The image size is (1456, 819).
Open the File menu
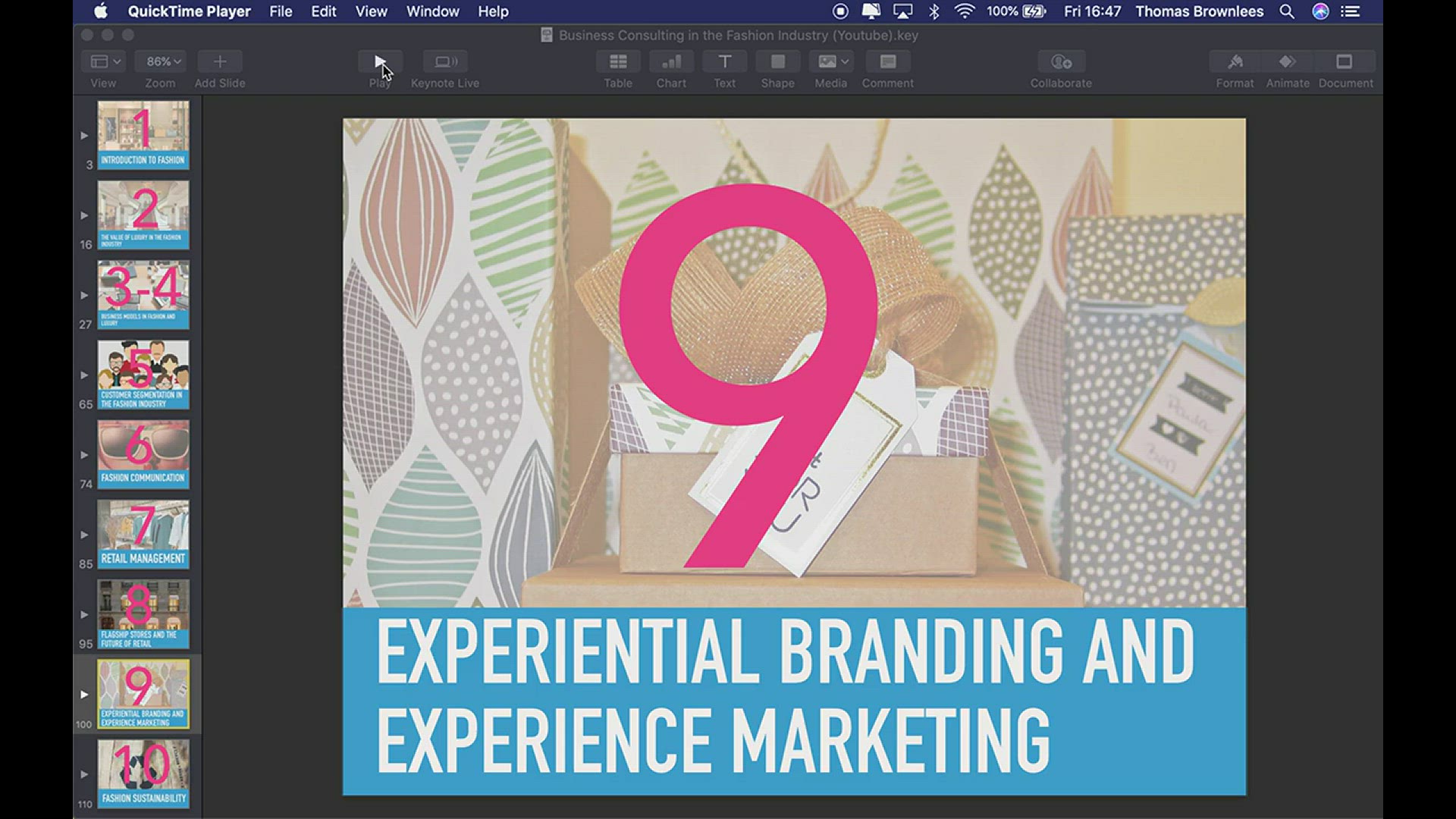(x=281, y=11)
